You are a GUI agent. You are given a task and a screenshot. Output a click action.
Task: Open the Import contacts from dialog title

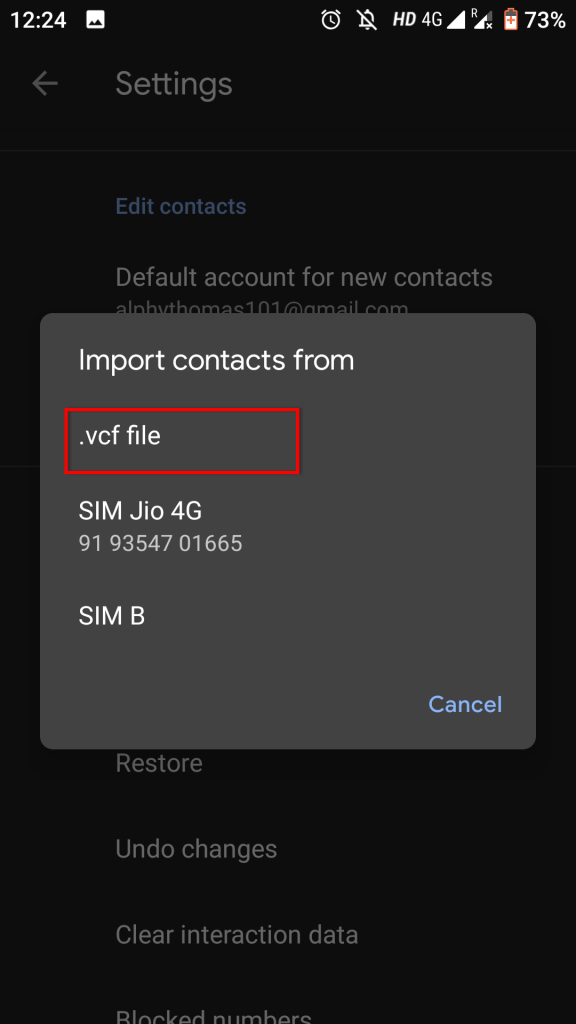[x=216, y=360]
